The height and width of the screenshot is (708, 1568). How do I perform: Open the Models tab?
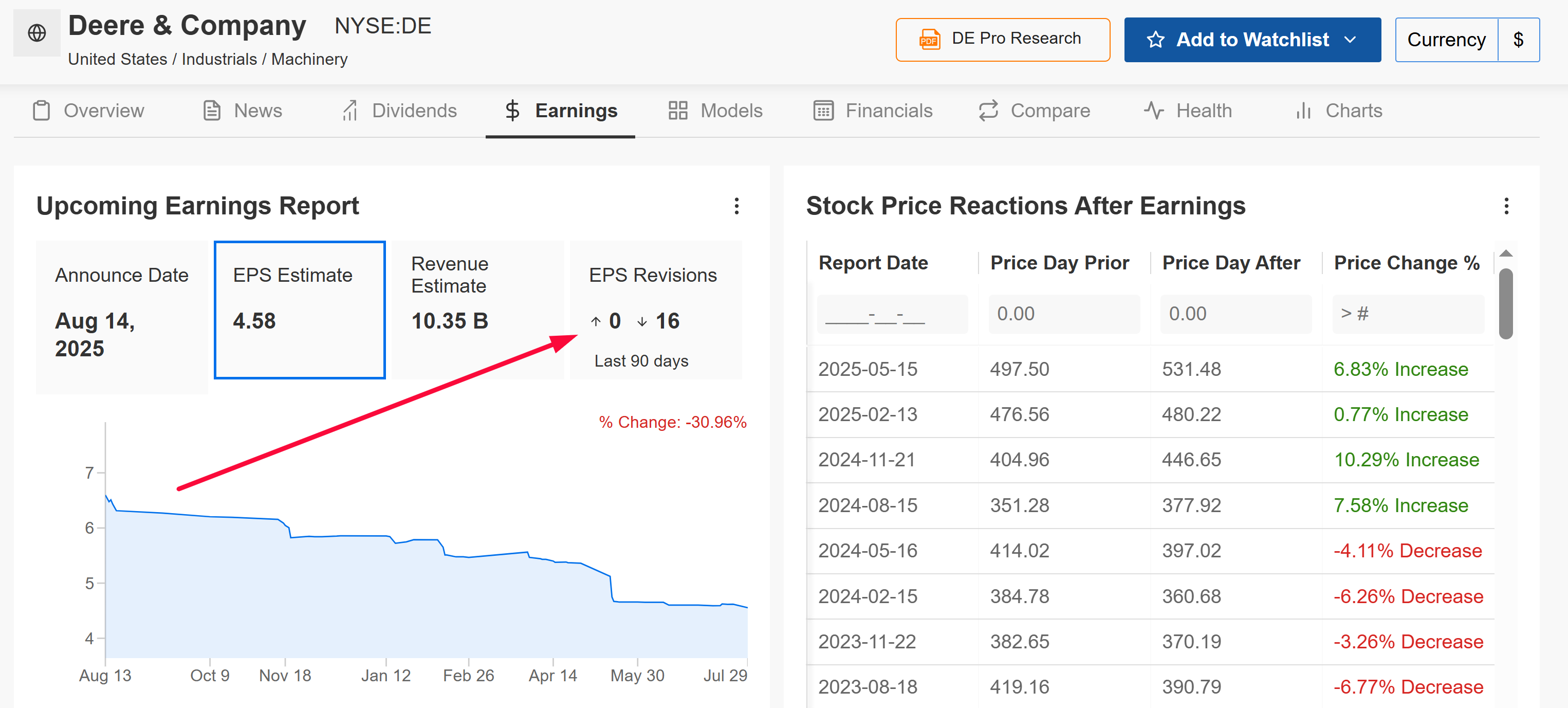[715, 111]
